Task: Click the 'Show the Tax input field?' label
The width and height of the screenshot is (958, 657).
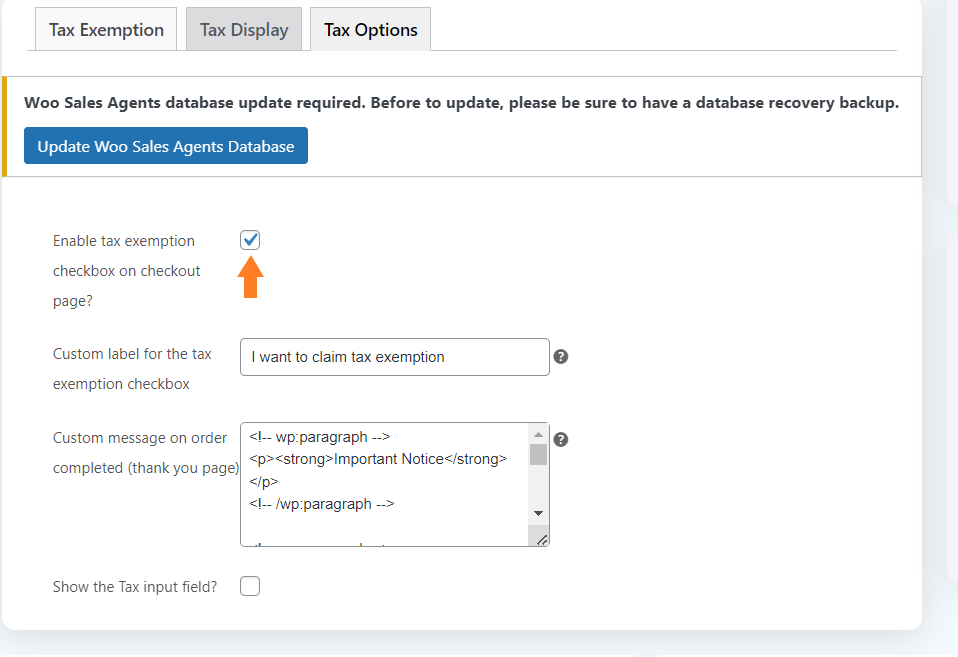Action: (135, 587)
